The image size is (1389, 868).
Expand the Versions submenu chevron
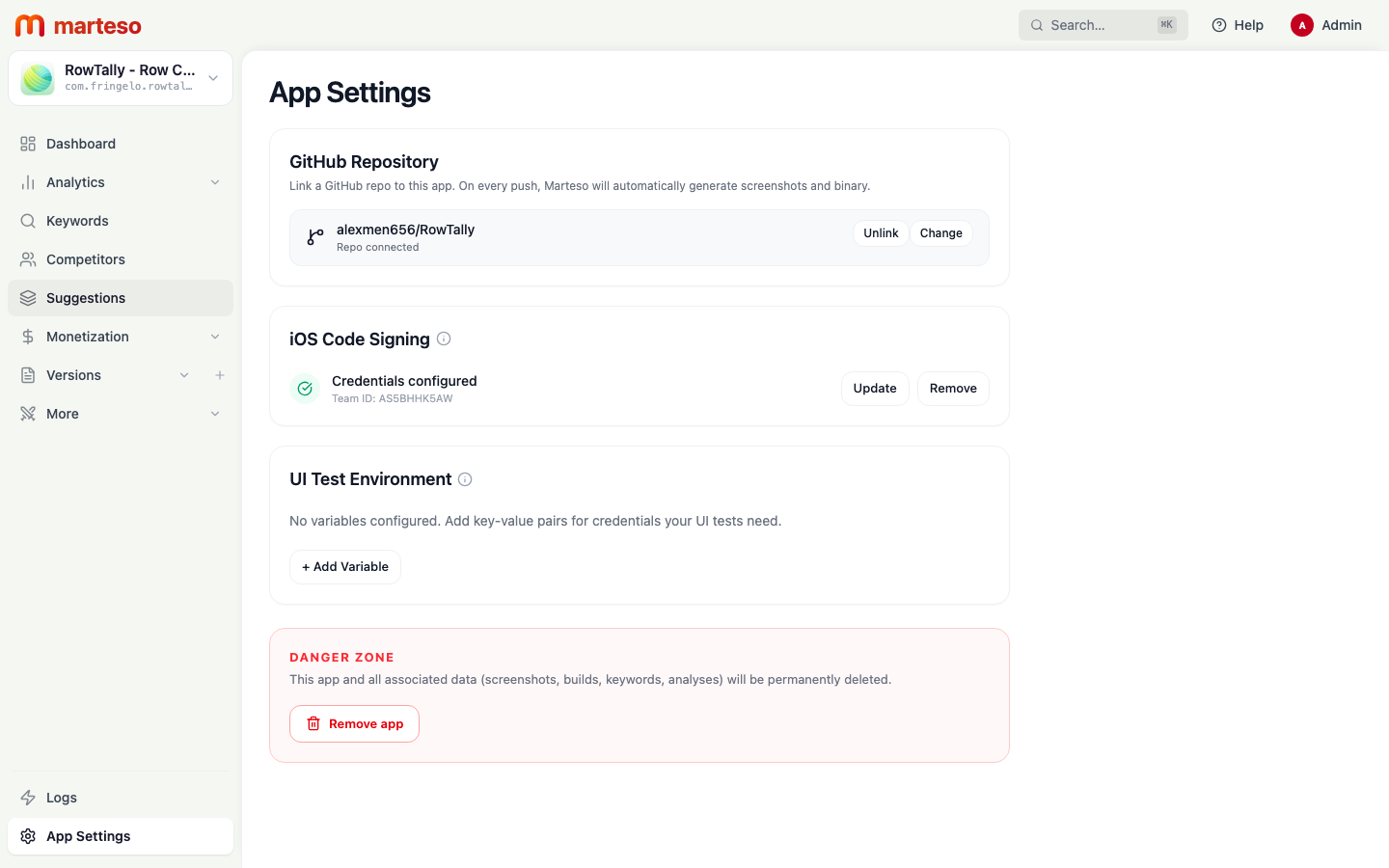point(184,375)
